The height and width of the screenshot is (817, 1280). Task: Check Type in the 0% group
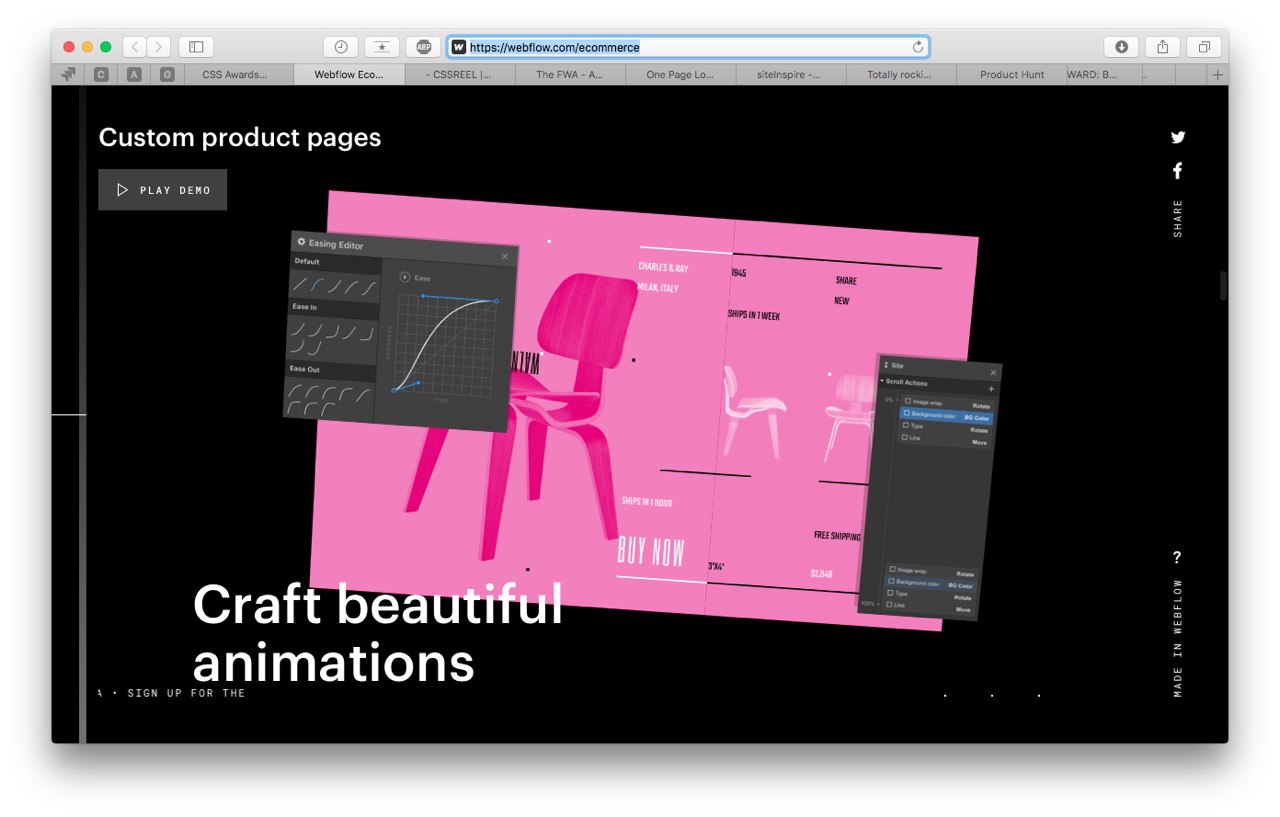coord(906,425)
